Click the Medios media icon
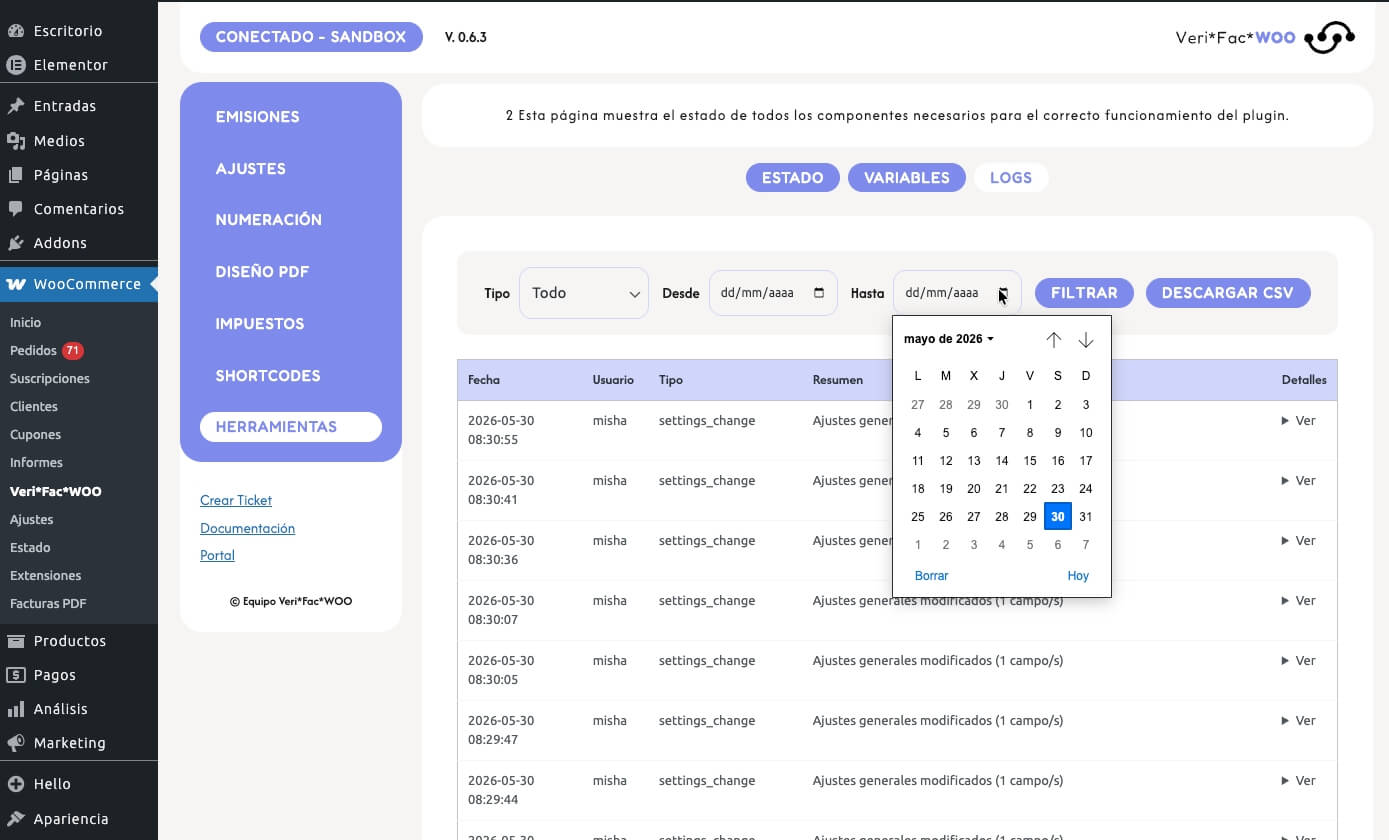1389x840 pixels. (x=16, y=141)
